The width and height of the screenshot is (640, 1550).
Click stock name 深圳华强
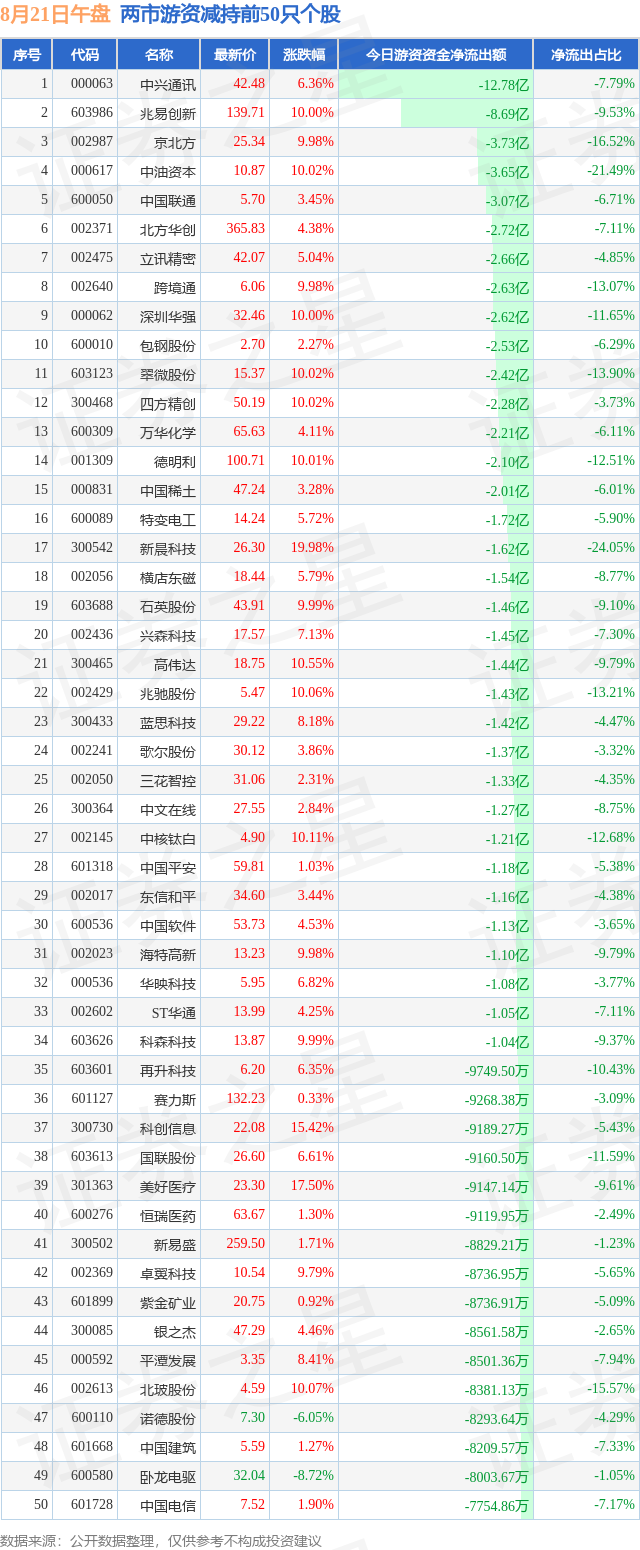pyautogui.click(x=168, y=316)
